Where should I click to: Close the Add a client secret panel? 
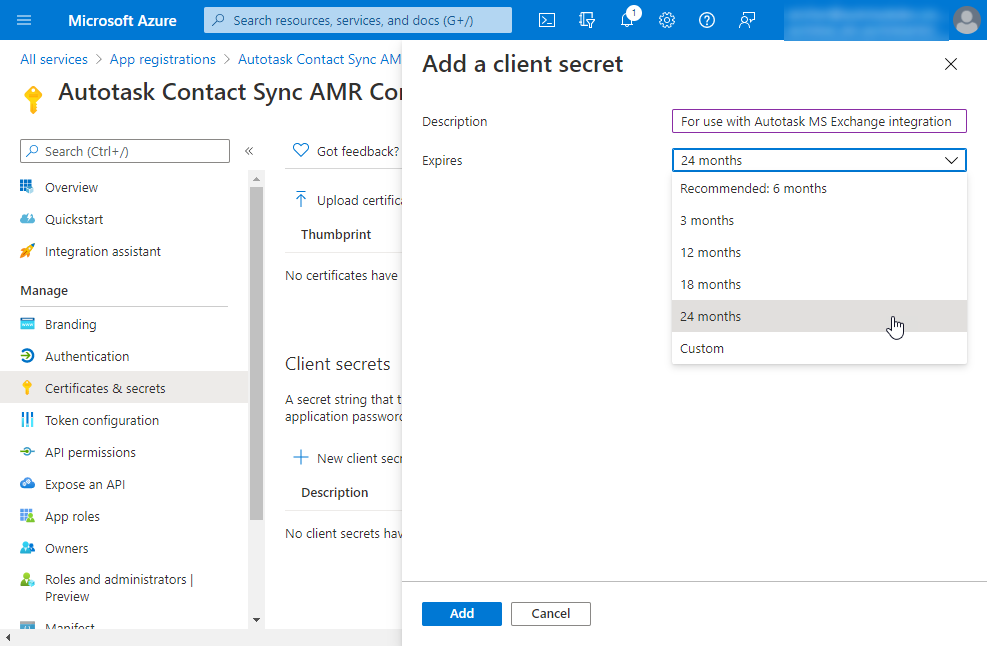tap(950, 64)
